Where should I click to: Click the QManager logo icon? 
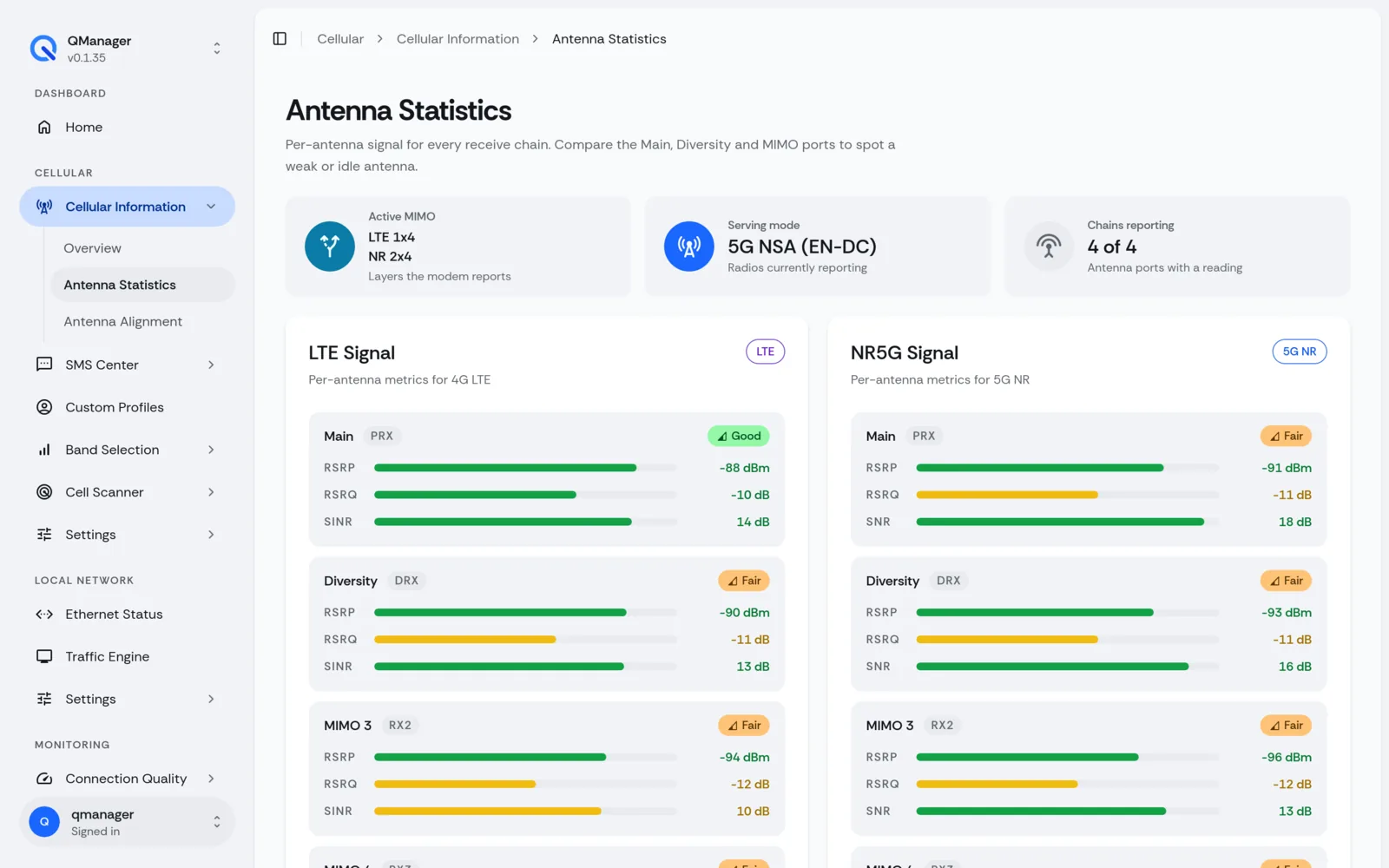click(43, 49)
